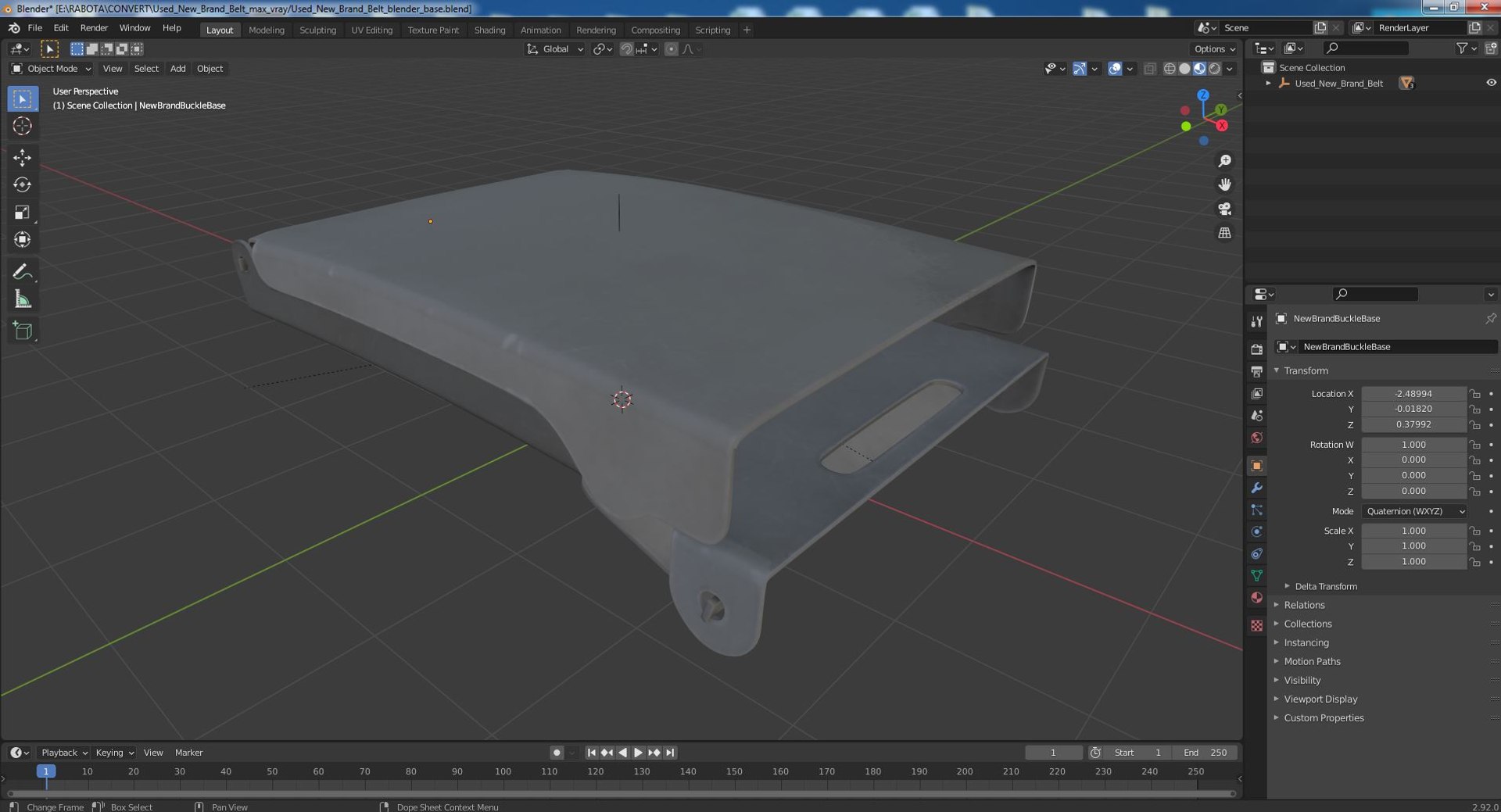Open the Material properties tab
This screenshot has height=812, width=1501.
coord(1256,597)
